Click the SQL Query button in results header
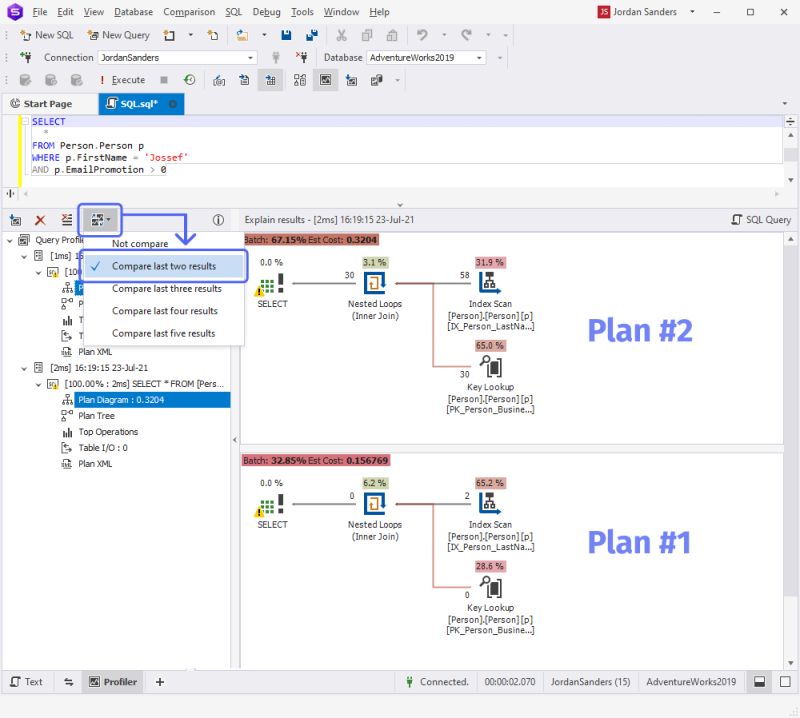800x718 pixels. click(x=761, y=220)
